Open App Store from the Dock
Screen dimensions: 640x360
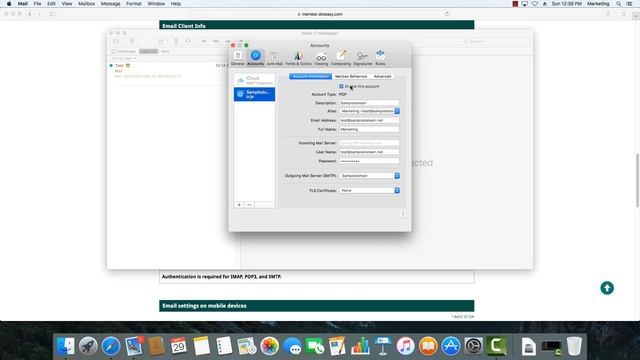(451, 346)
